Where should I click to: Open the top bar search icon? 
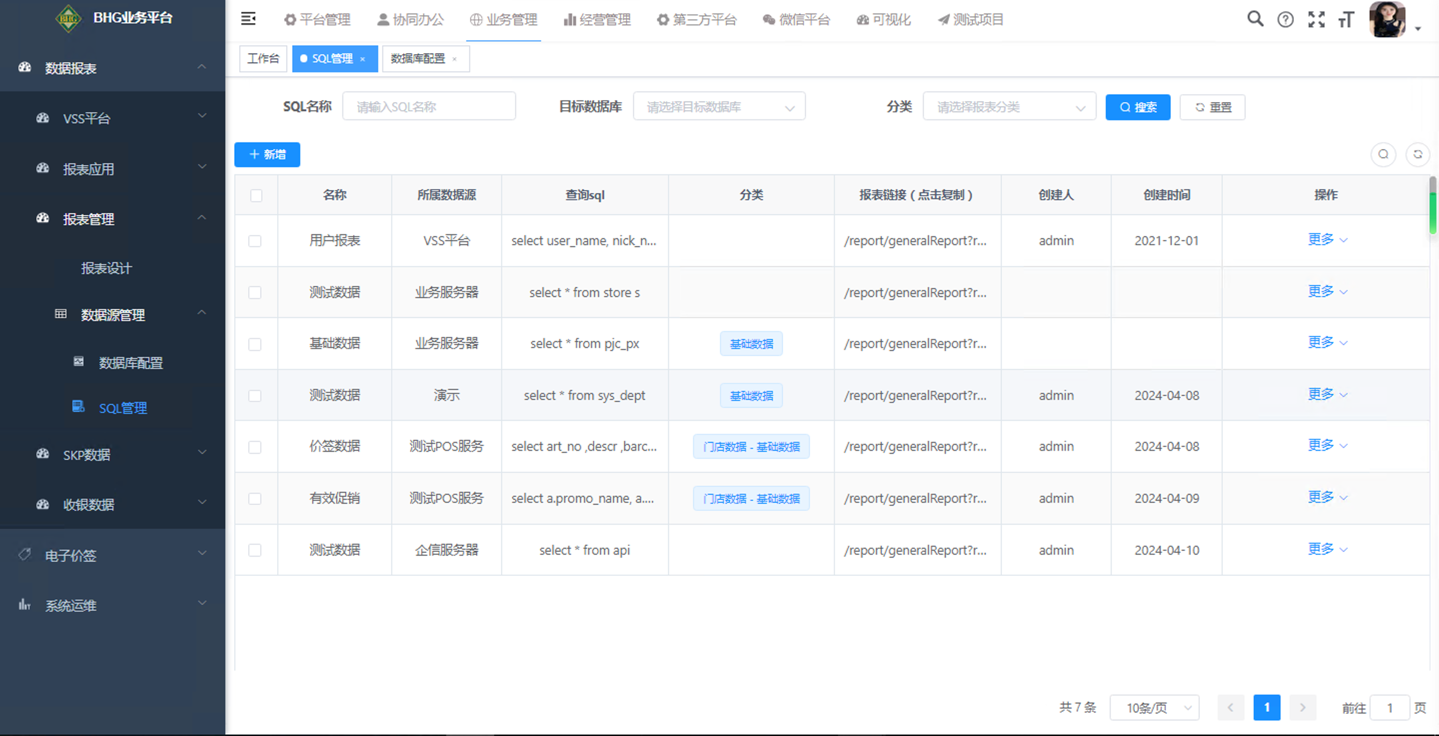pyautogui.click(x=1255, y=19)
